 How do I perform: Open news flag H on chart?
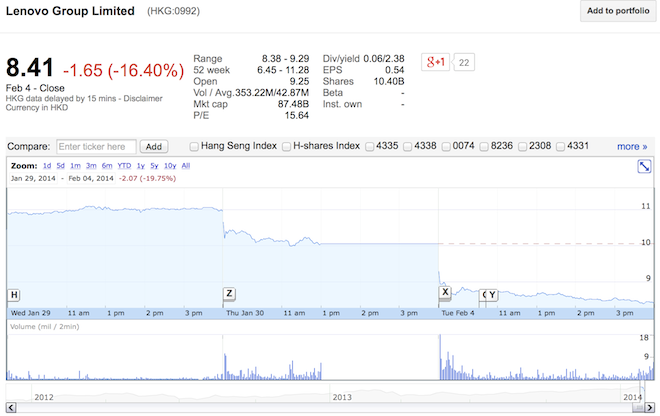14,295
